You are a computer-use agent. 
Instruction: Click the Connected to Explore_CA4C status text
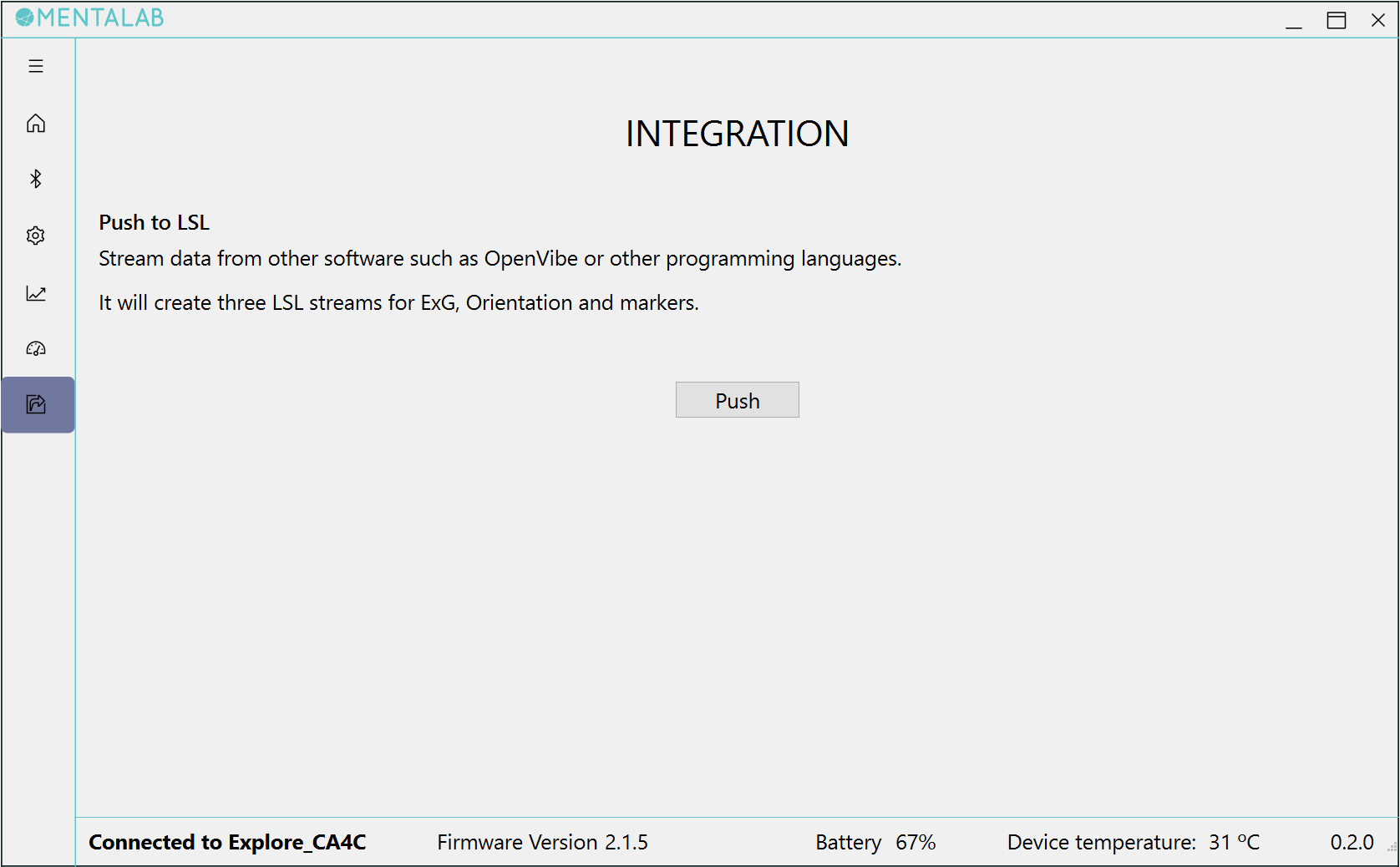point(228,842)
